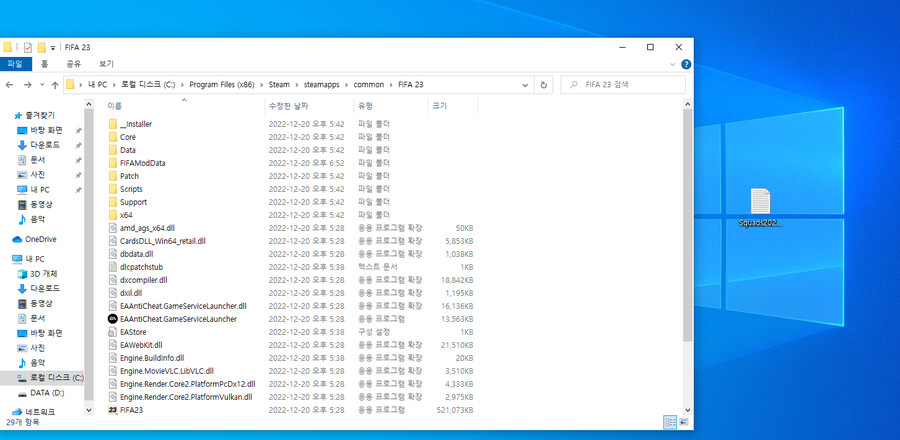Click the EAStore config file icon
Viewport: 900px width, 440px height.
[x=112, y=332]
